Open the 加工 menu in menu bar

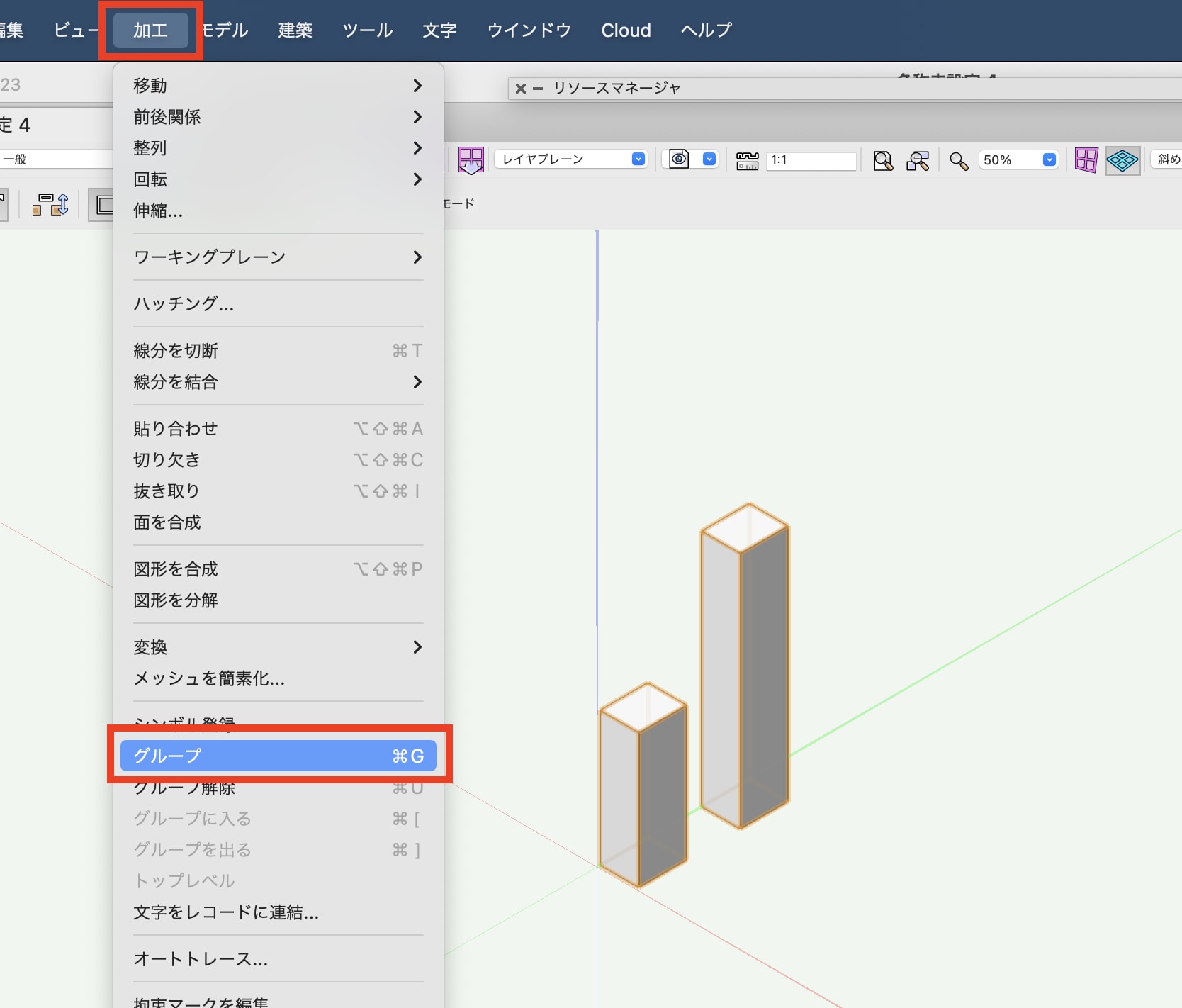point(150,30)
